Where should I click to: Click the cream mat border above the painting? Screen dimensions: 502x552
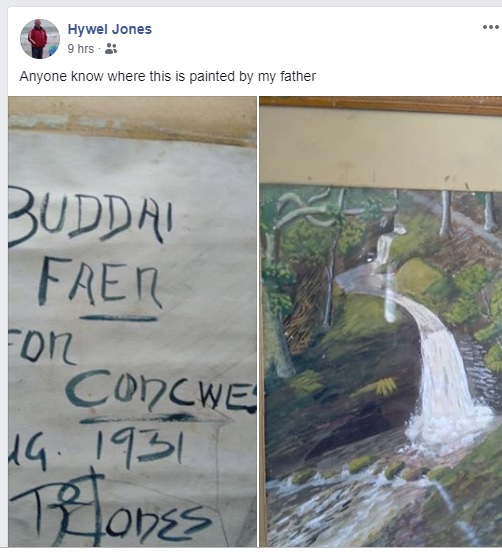coord(381,150)
